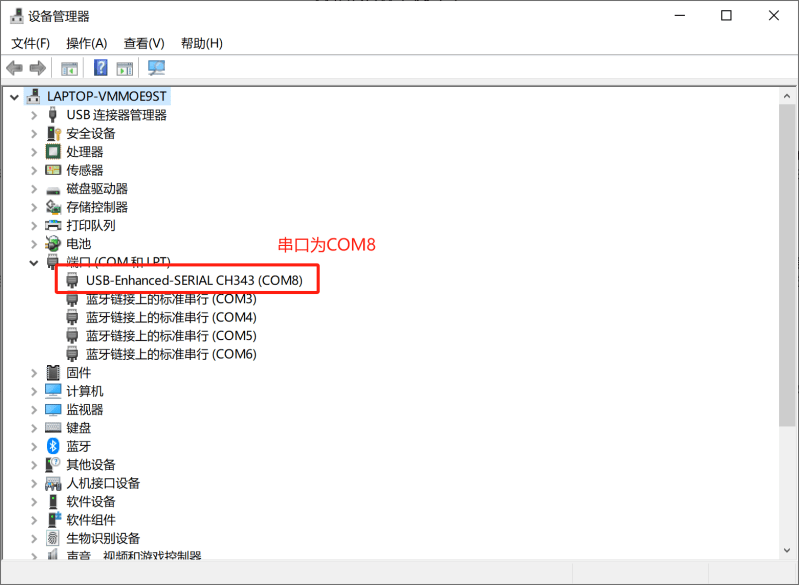
Task: Click the back arrow toolbar icon
Action: (14, 68)
